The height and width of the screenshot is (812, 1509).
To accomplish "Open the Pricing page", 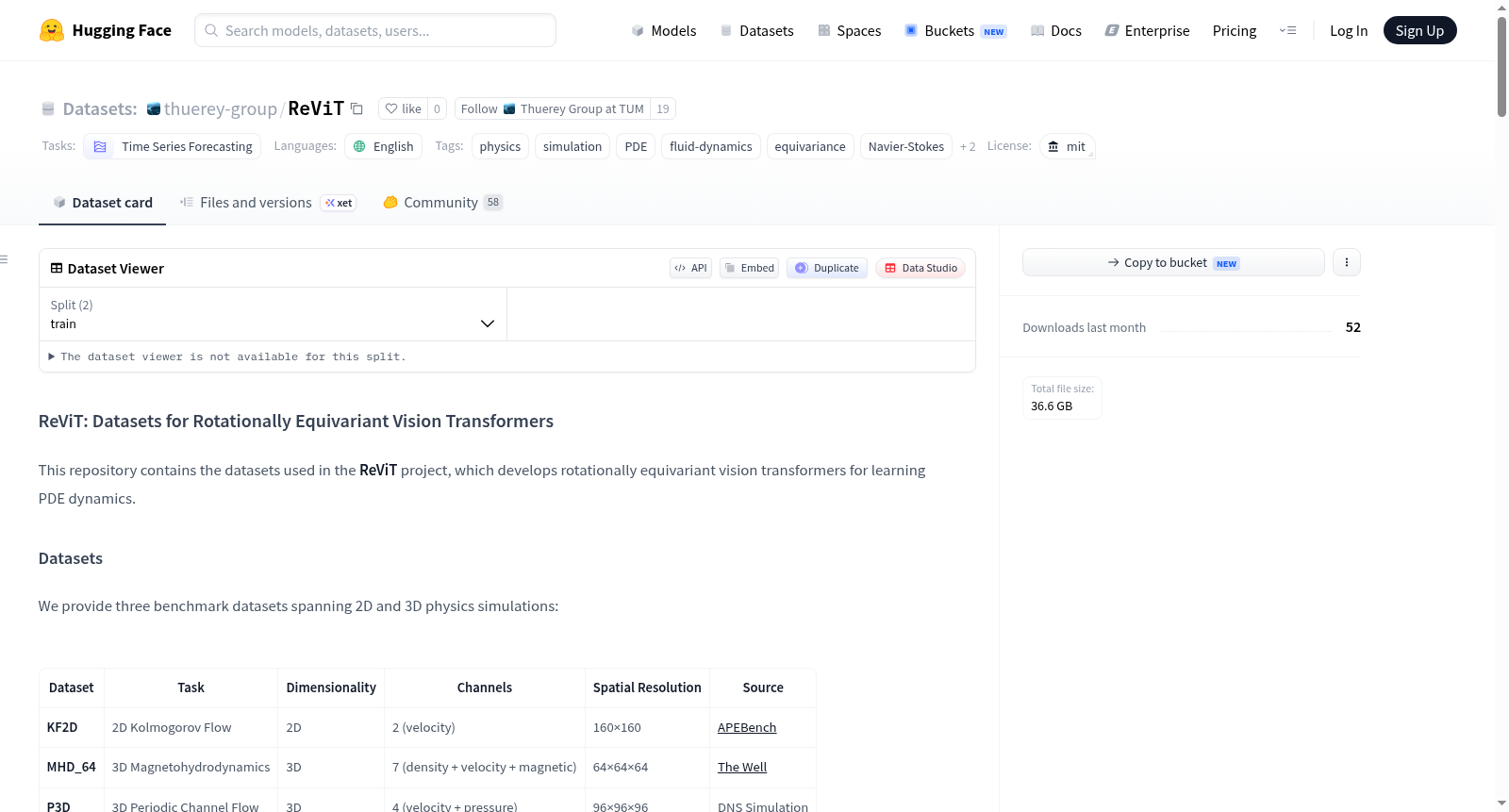I will click(x=1235, y=30).
